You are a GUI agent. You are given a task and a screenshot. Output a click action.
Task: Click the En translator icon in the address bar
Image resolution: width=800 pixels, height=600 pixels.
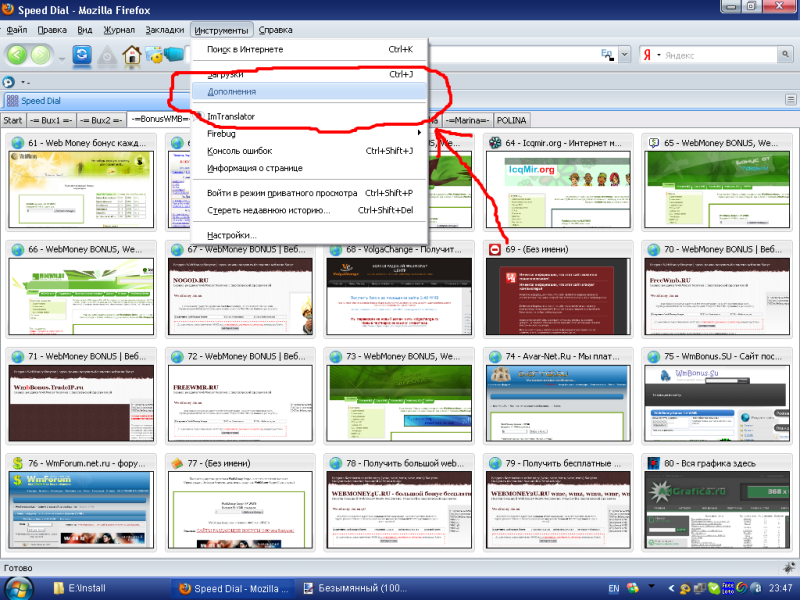coord(607,54)
